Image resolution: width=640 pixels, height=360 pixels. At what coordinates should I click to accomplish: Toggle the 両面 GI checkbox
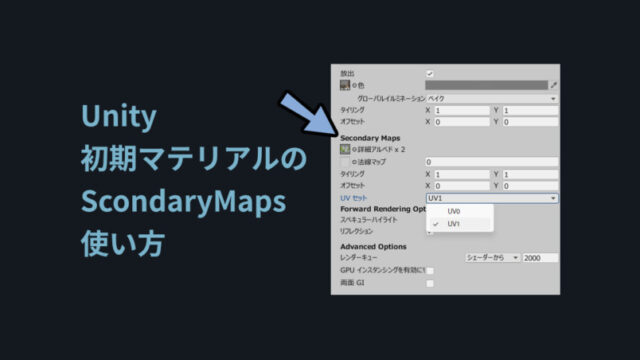[x=429, y=283]
